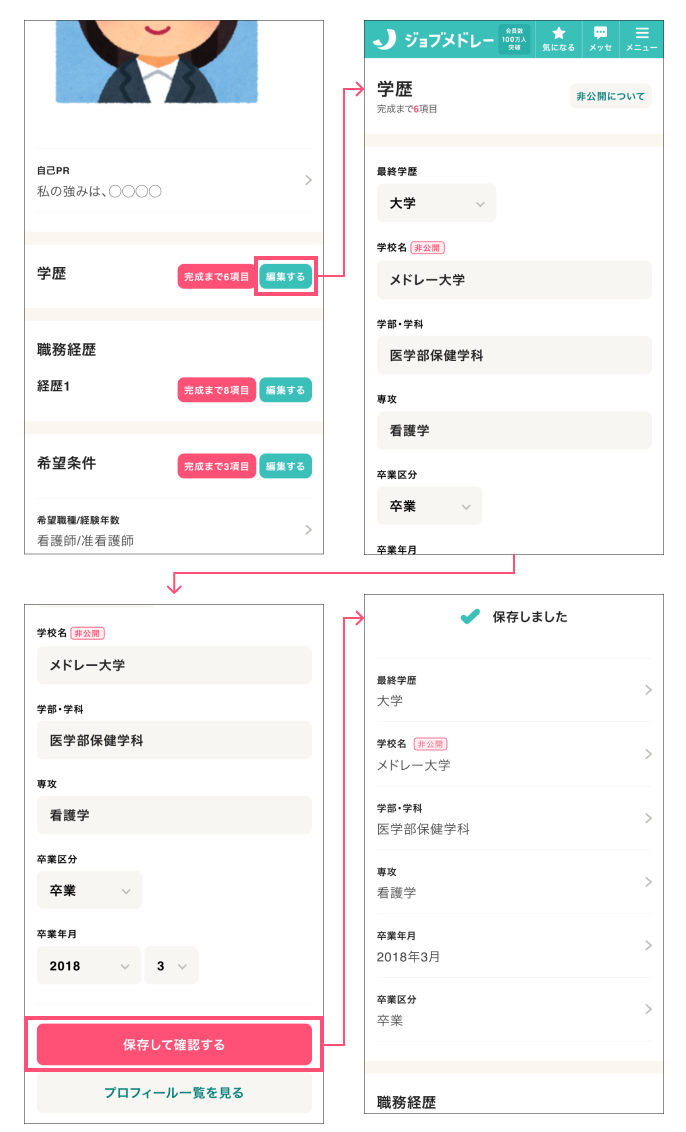Open the hamburger メニュー icon
Screen dimensions: 686x1132
tap(642, 38)
